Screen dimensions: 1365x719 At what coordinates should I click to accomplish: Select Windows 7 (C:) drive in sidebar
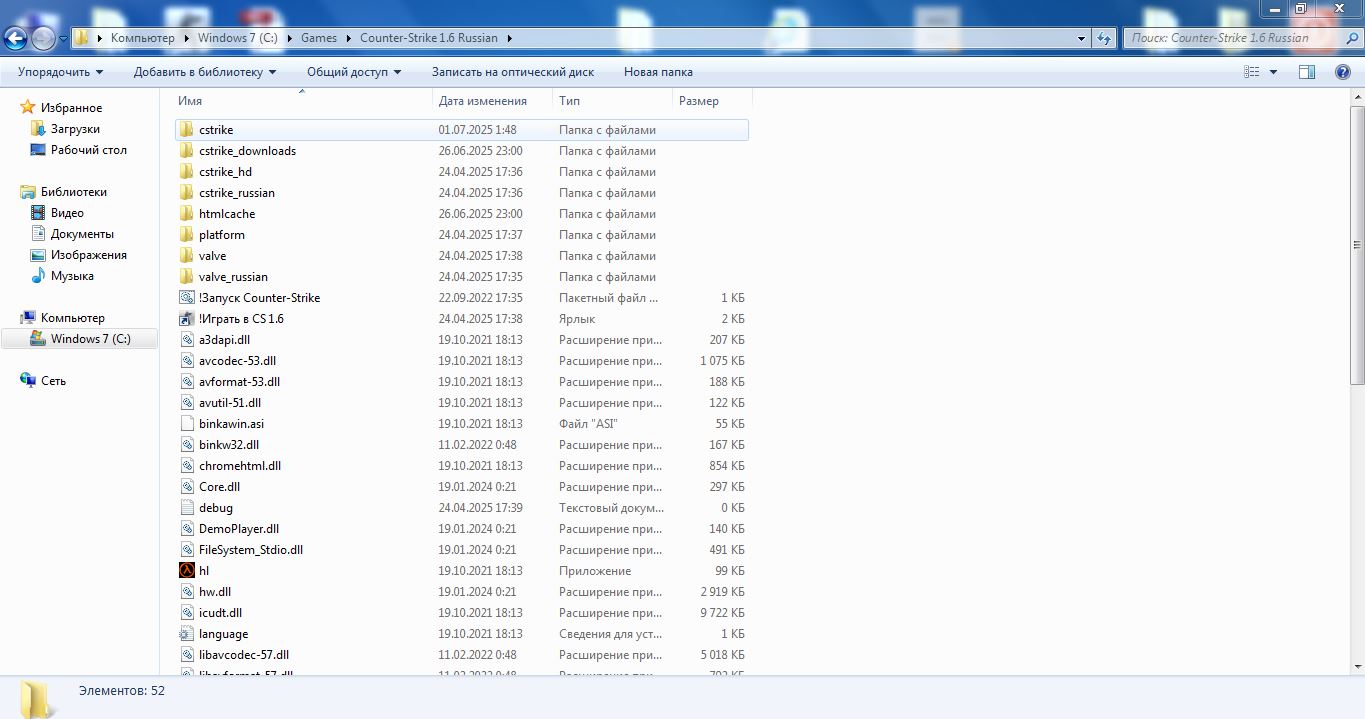tap(80, 339)
